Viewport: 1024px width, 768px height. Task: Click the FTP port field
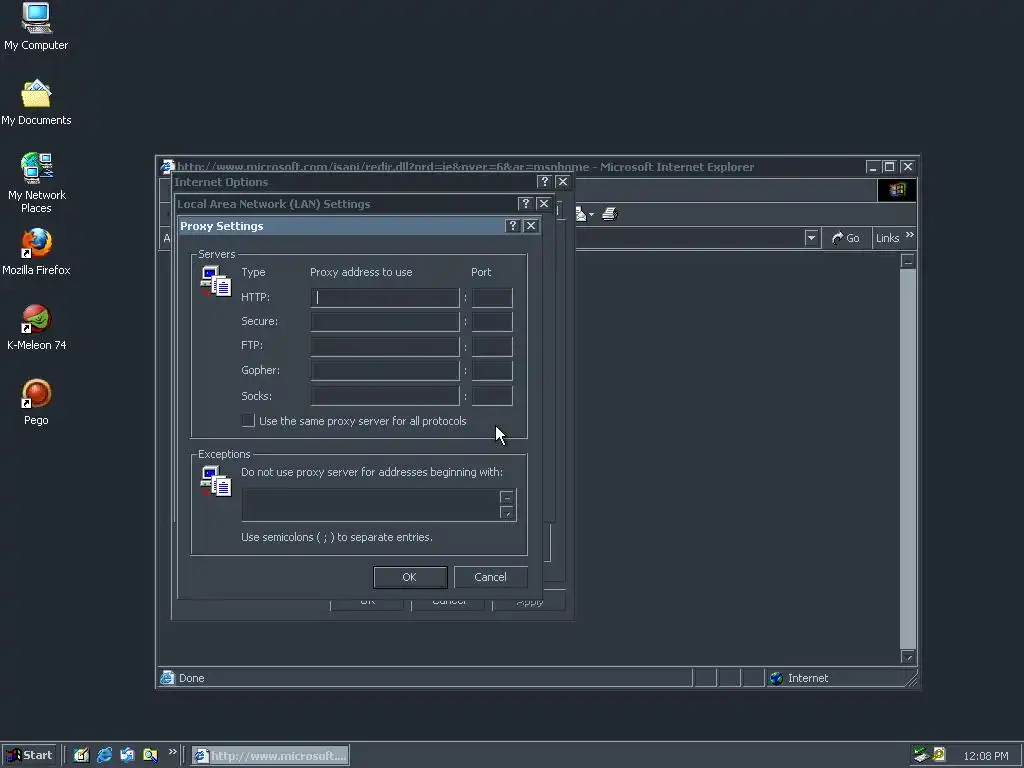(492, 346)
